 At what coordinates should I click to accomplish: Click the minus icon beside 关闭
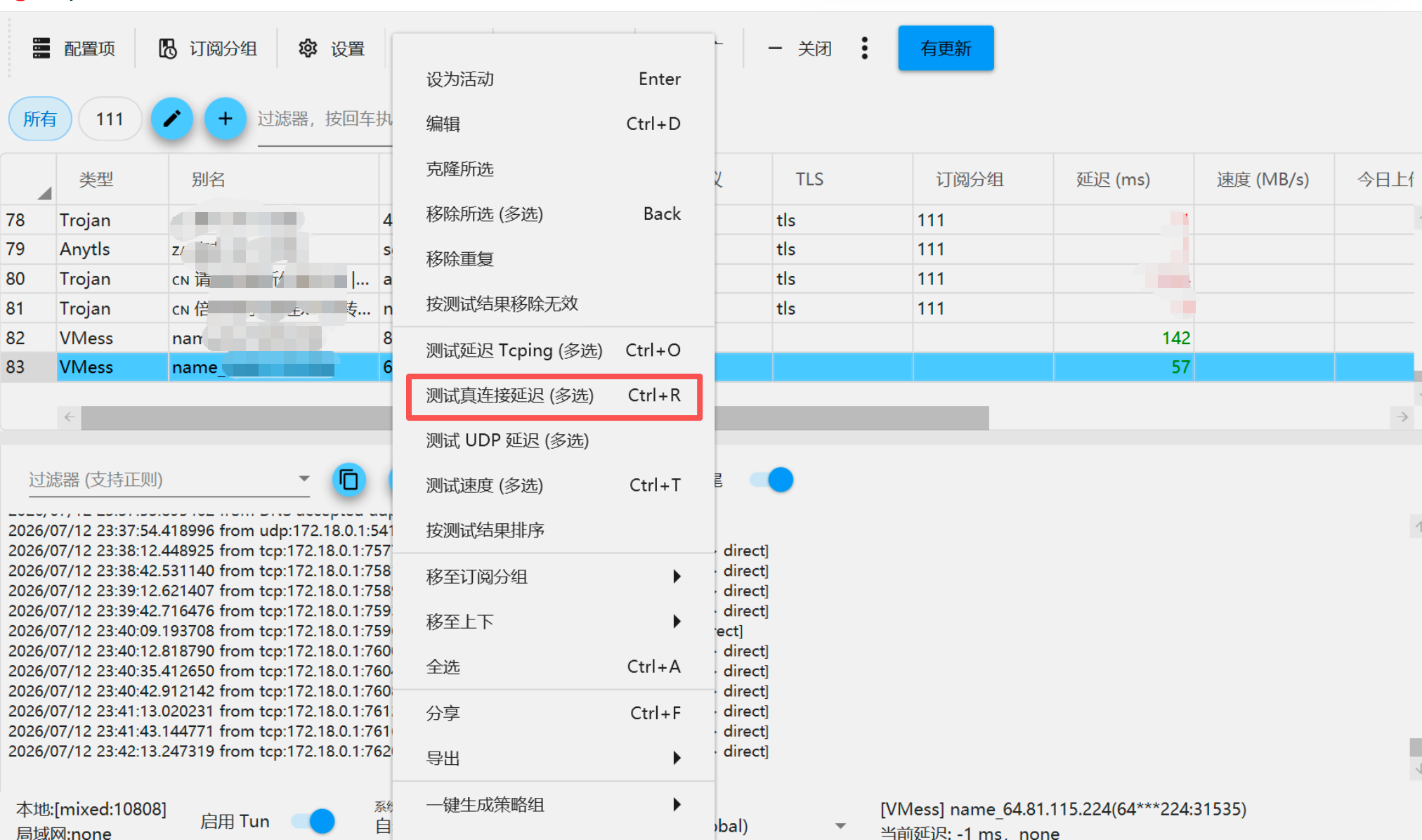tap(775, 48)
